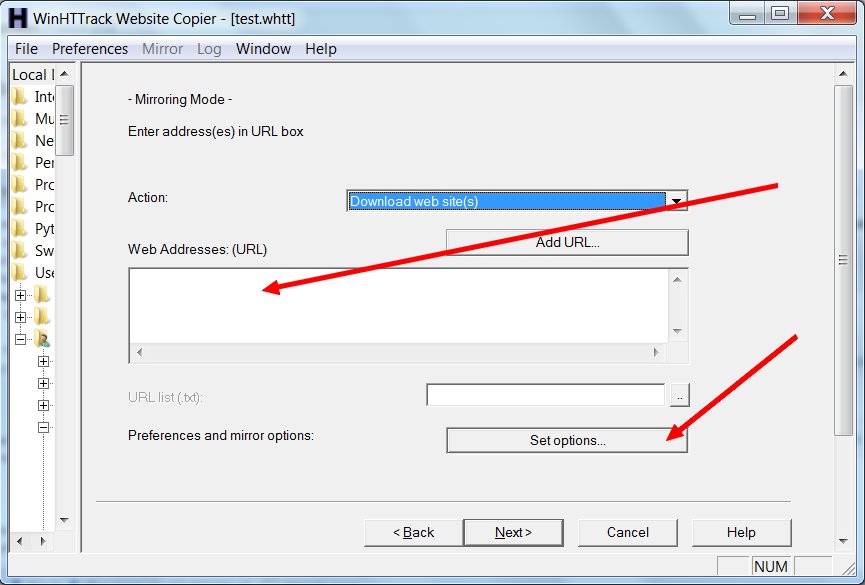The width and height of the screenshot is (865, 585).
Task: Click the URL box vertical scroll up arrow
Action: pyautogui.click(x=677, y=280)
